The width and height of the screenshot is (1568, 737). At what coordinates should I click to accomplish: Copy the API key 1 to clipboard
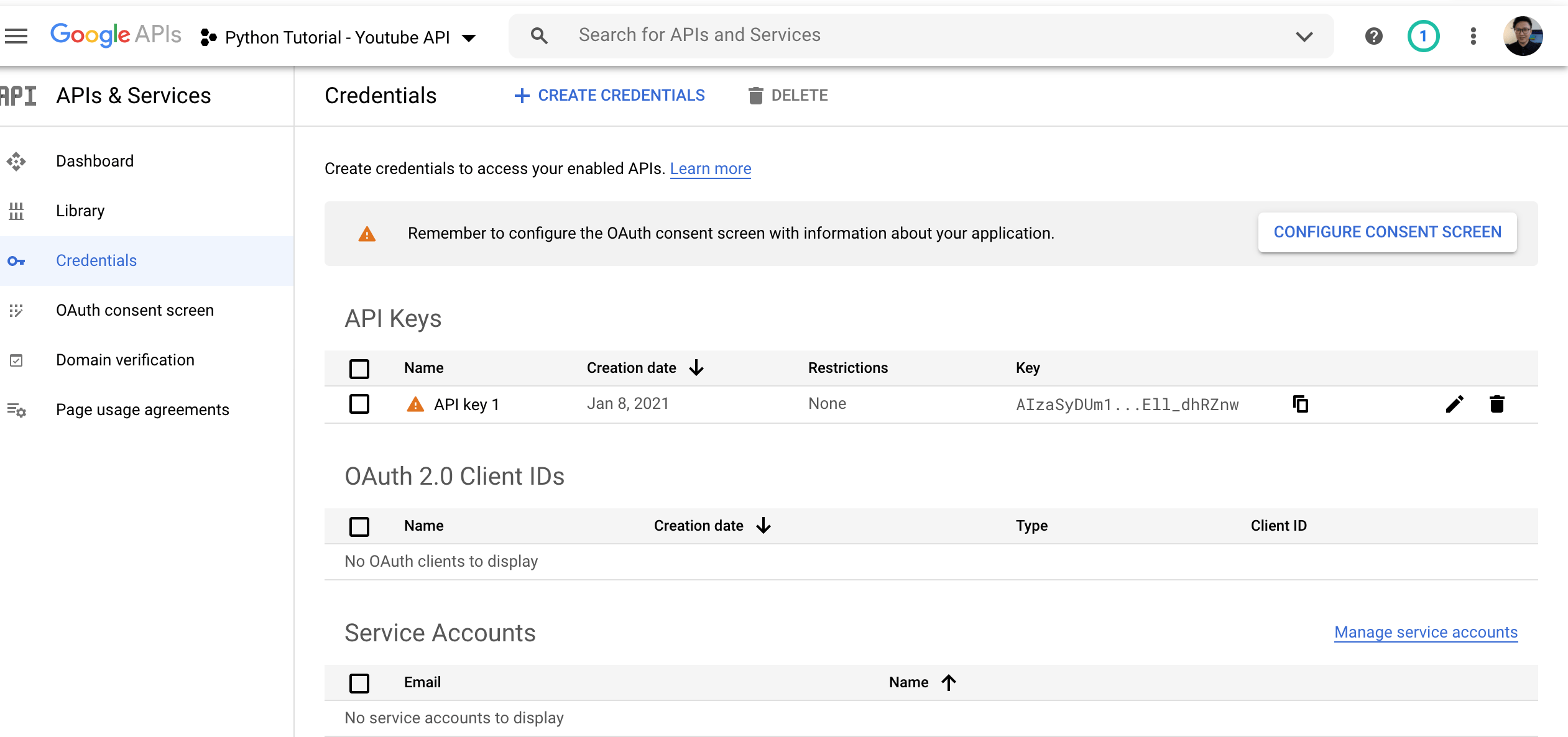pyautogui.click(x=1301, y=404)
